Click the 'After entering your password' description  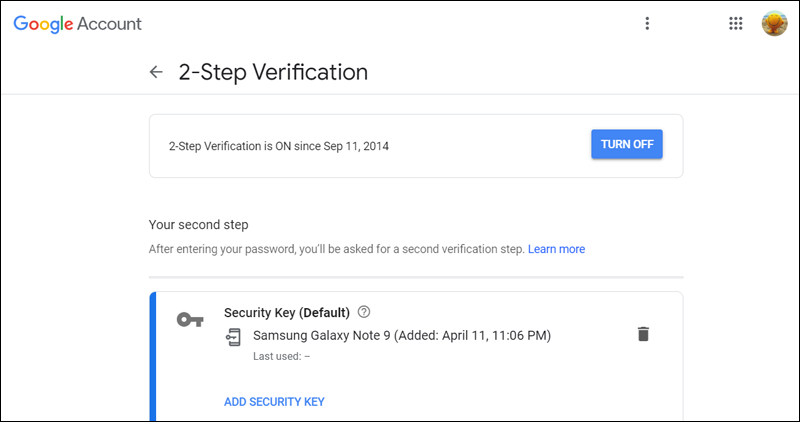pos(337,249)
